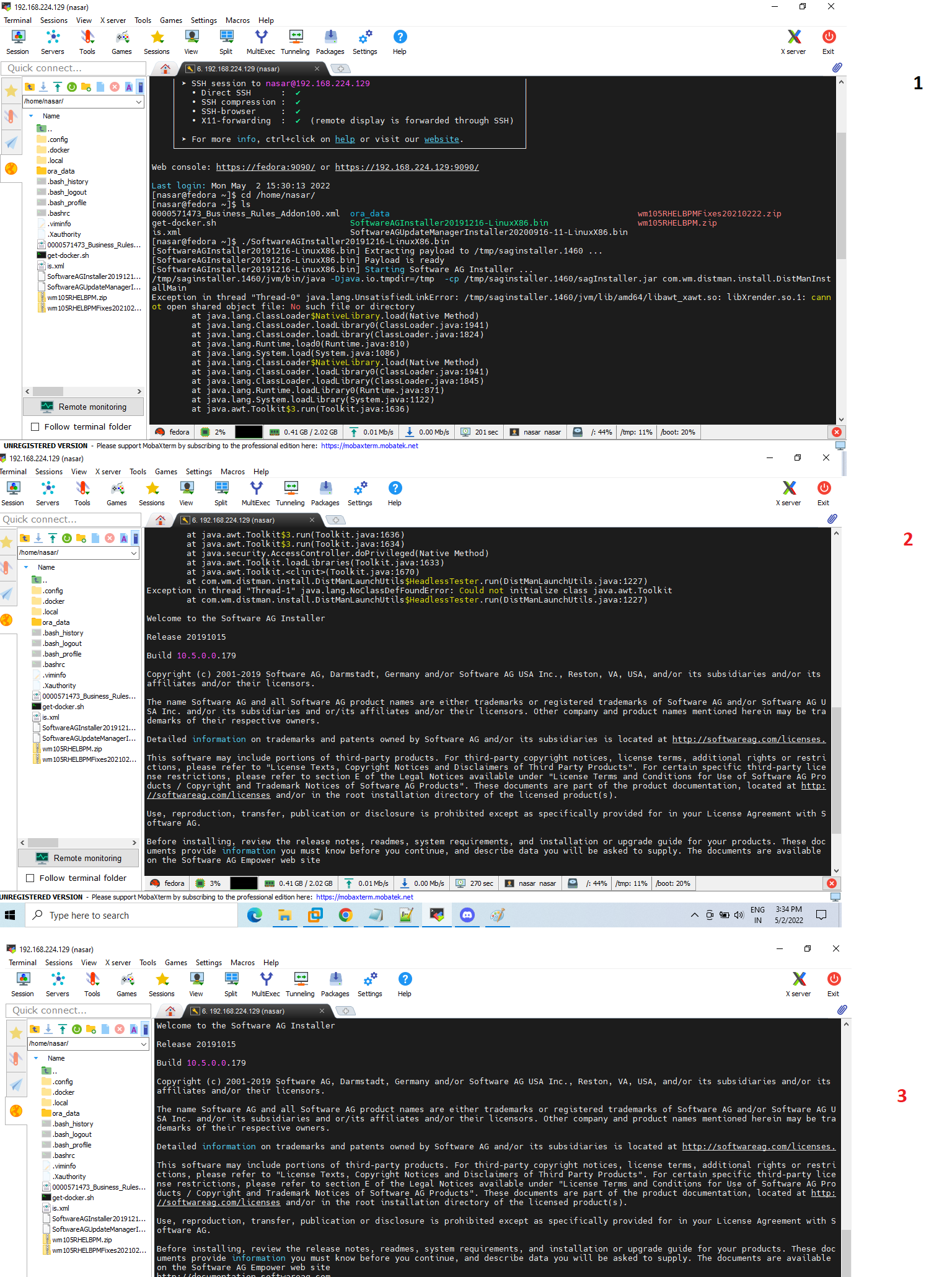The height and width of the screenshot is (1277, 952).
Task: Open the Macros menu in the top window
Action: (x=237, y=20)
